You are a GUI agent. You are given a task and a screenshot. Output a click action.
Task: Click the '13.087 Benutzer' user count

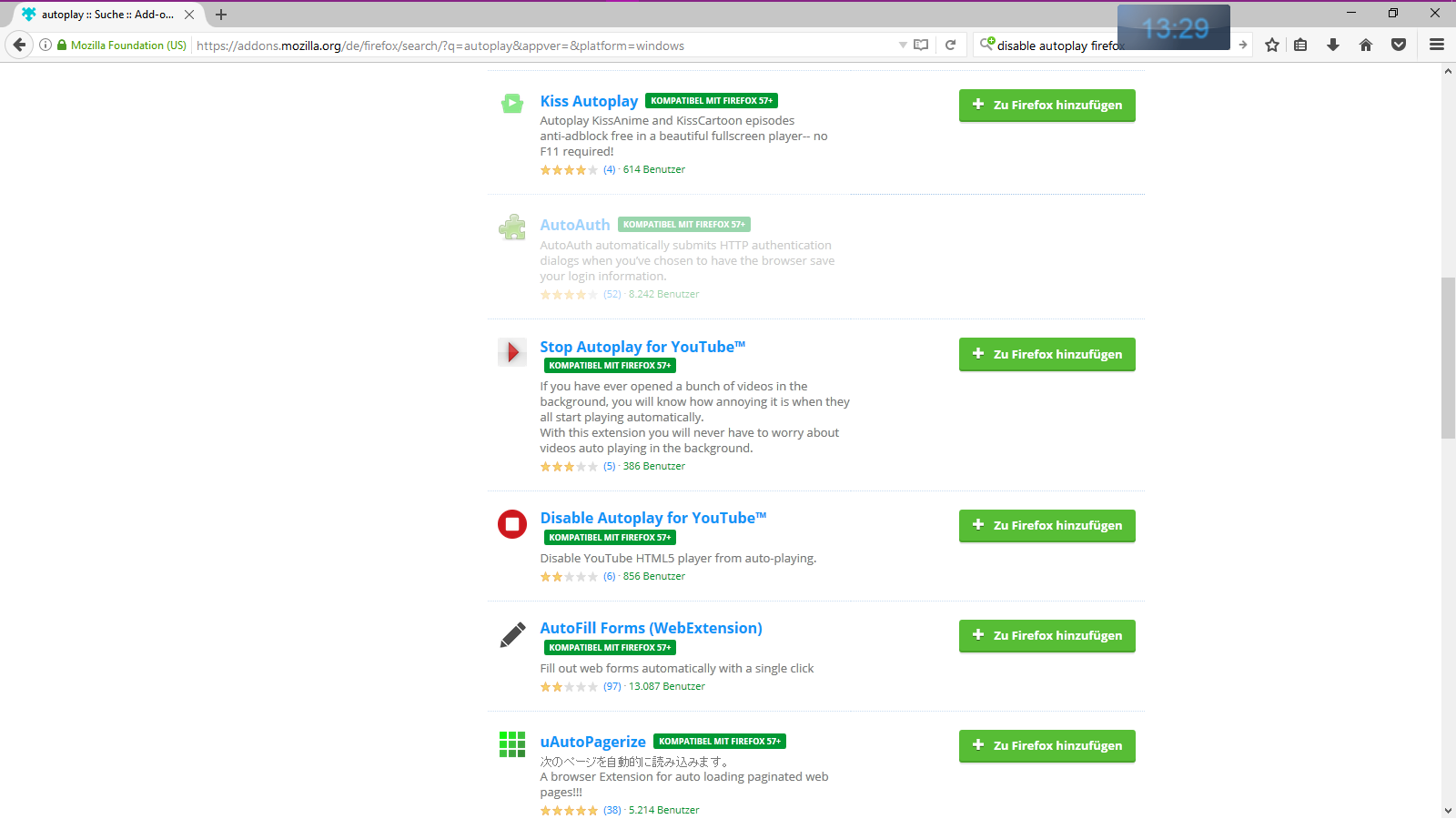point(667,686)
